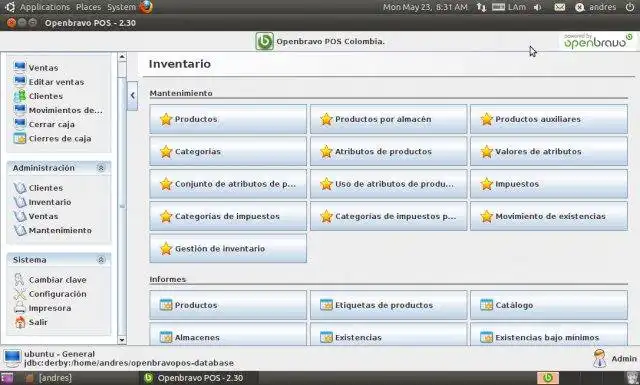The width and height of the screenshot is (640, 385).
Task: Open the Applications menu
Action: tap(44, 7)
